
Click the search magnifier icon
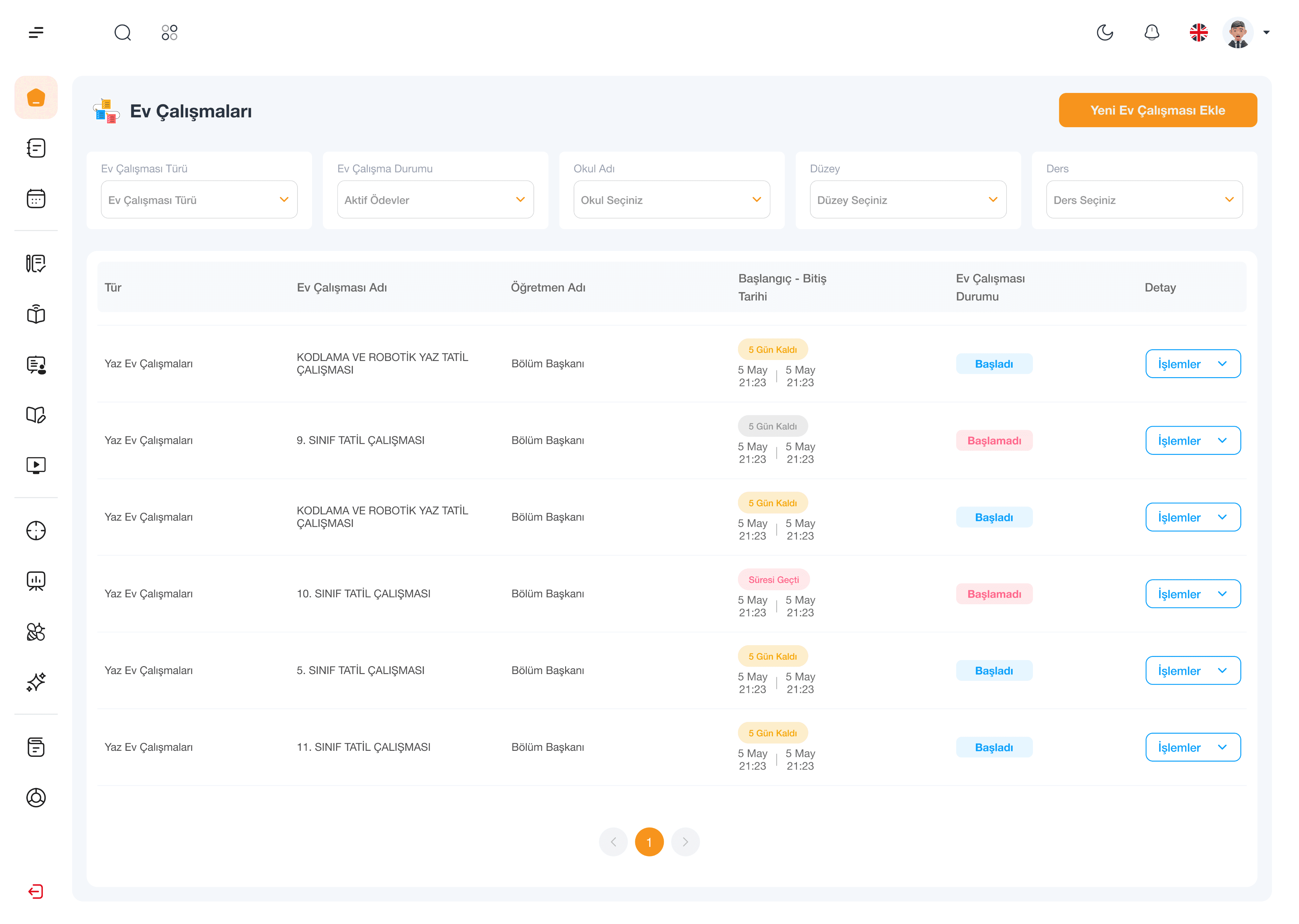tap(122, 32)
